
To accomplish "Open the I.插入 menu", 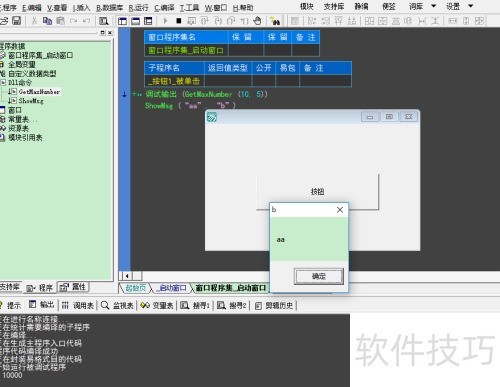I will pyautogui.click(x=81, y=7).
